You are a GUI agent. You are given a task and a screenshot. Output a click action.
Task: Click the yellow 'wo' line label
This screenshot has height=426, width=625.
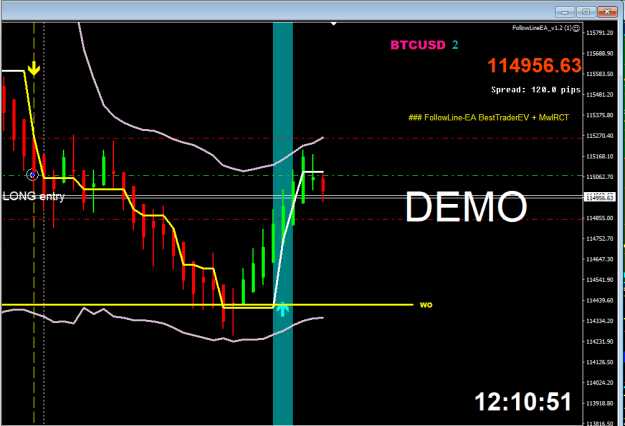(426, 305)
